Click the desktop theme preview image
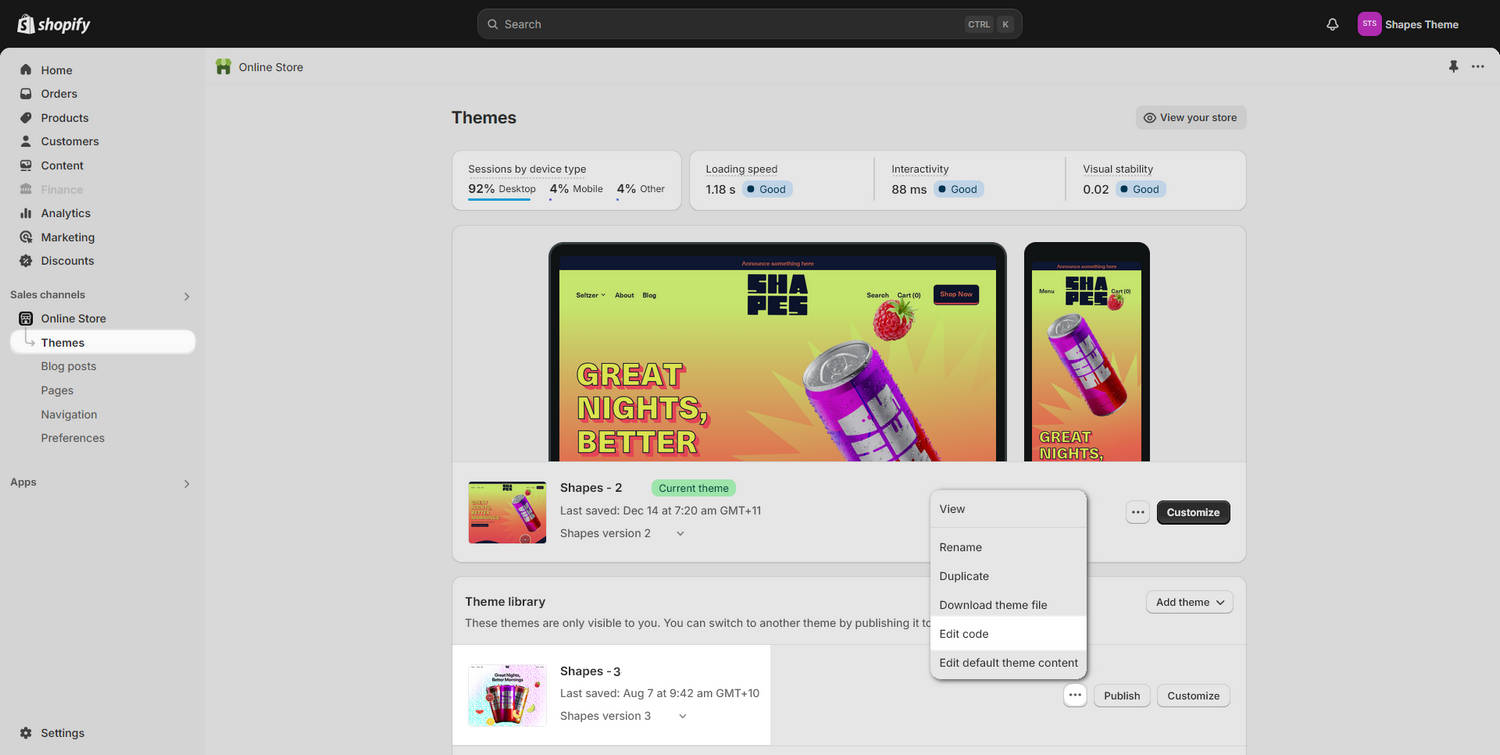1500x755 pixels. point(777,352)
